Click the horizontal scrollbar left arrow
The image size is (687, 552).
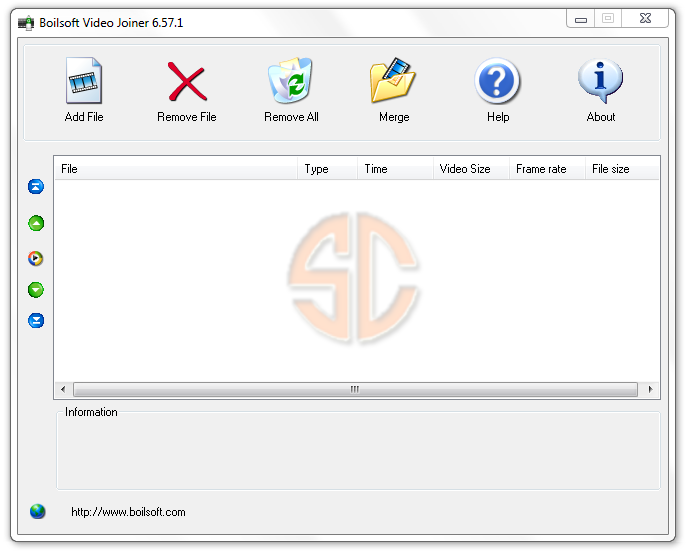point(64,389)
